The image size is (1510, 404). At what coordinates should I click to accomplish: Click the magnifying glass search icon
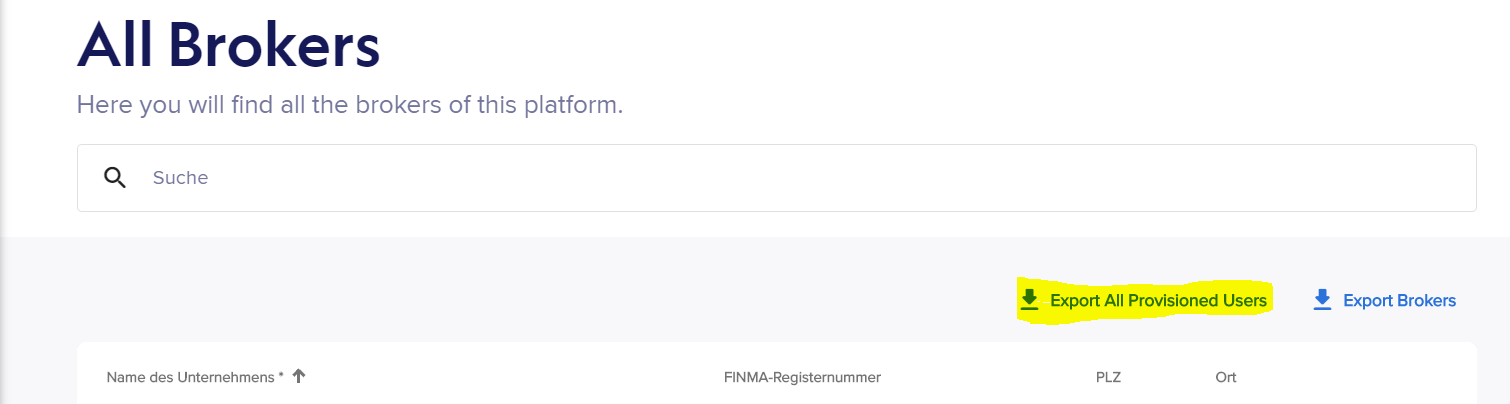point(115,178)
